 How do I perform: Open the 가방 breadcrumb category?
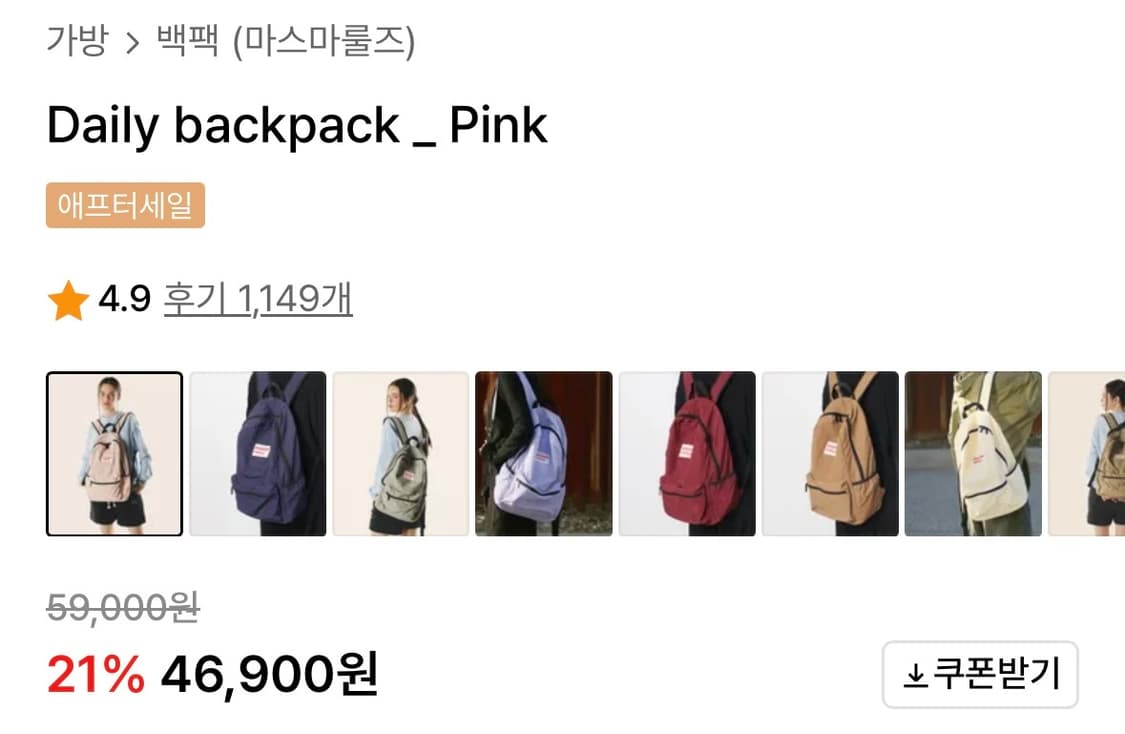(77, 40)
